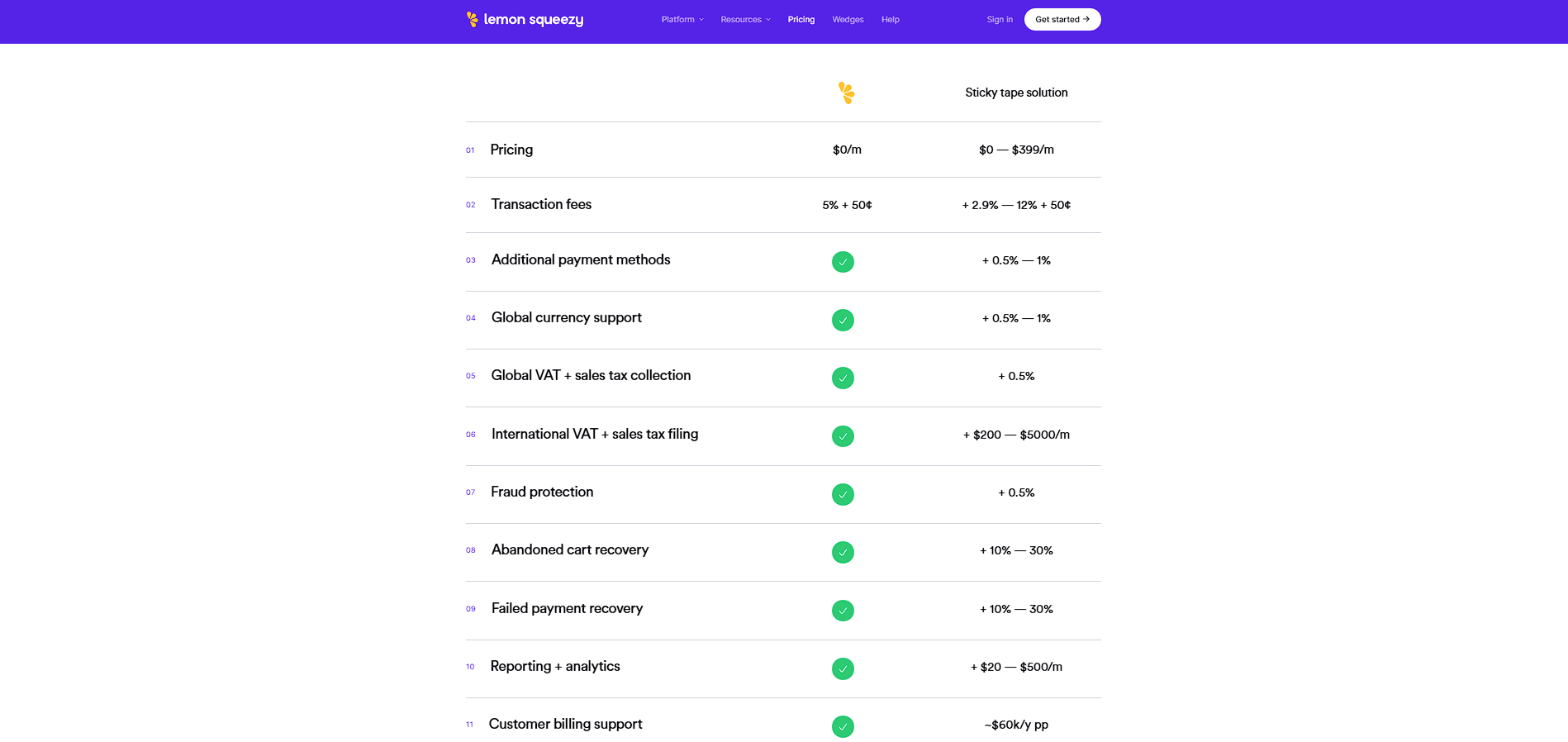Click the lemon icon in comparison table header

click(x=846, y=93)
